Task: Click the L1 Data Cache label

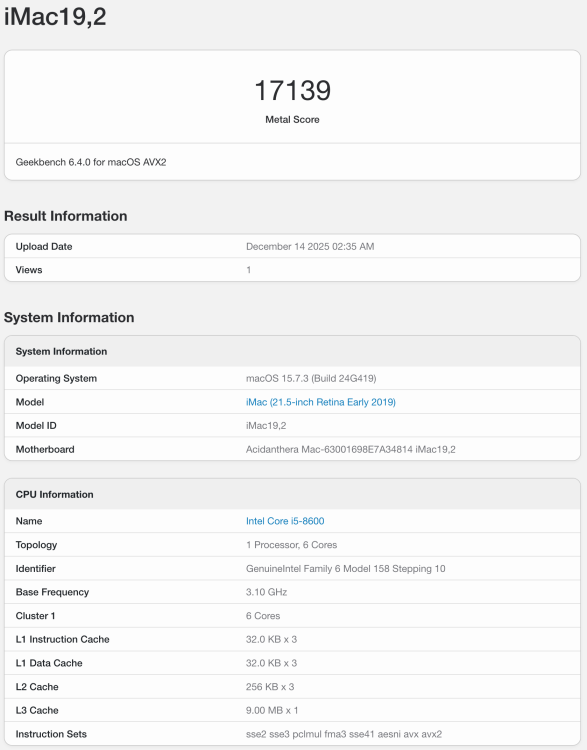Action: pos(49,663)
